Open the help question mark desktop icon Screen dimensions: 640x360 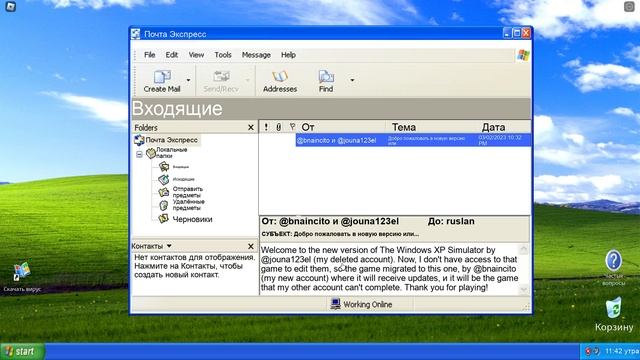pos(613,260)
